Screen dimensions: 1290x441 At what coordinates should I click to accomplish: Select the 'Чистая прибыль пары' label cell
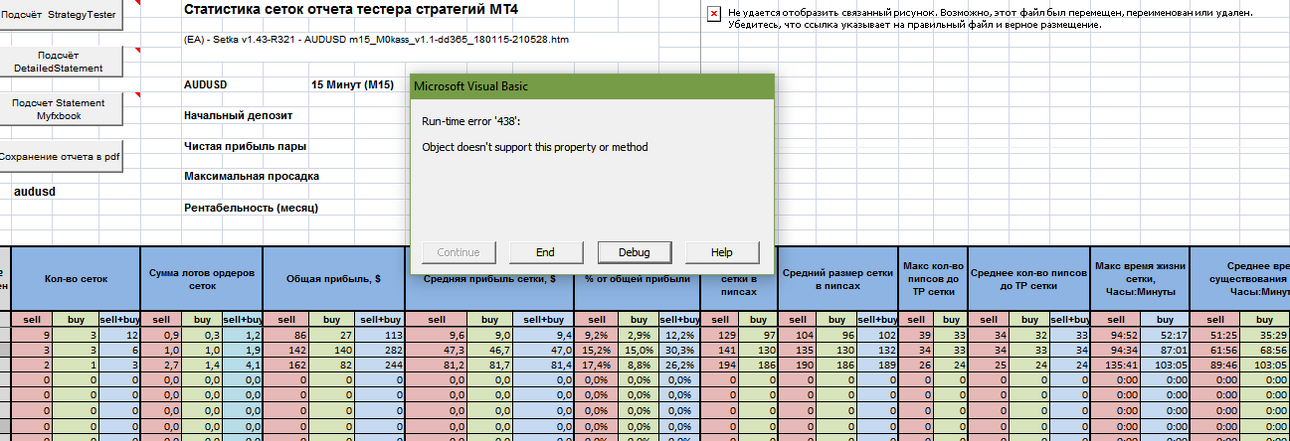[245, 146]
